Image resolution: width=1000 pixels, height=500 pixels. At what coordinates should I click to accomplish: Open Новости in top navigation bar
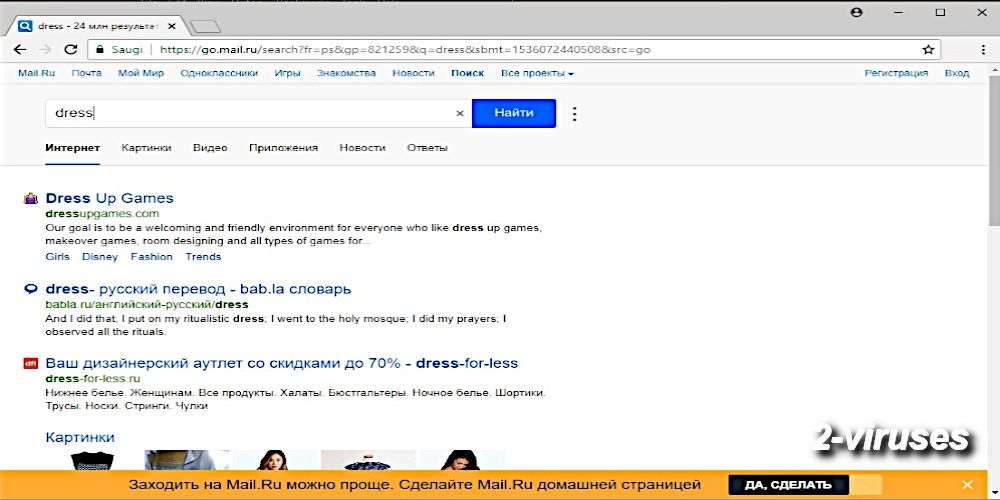[x=413, y=73]
